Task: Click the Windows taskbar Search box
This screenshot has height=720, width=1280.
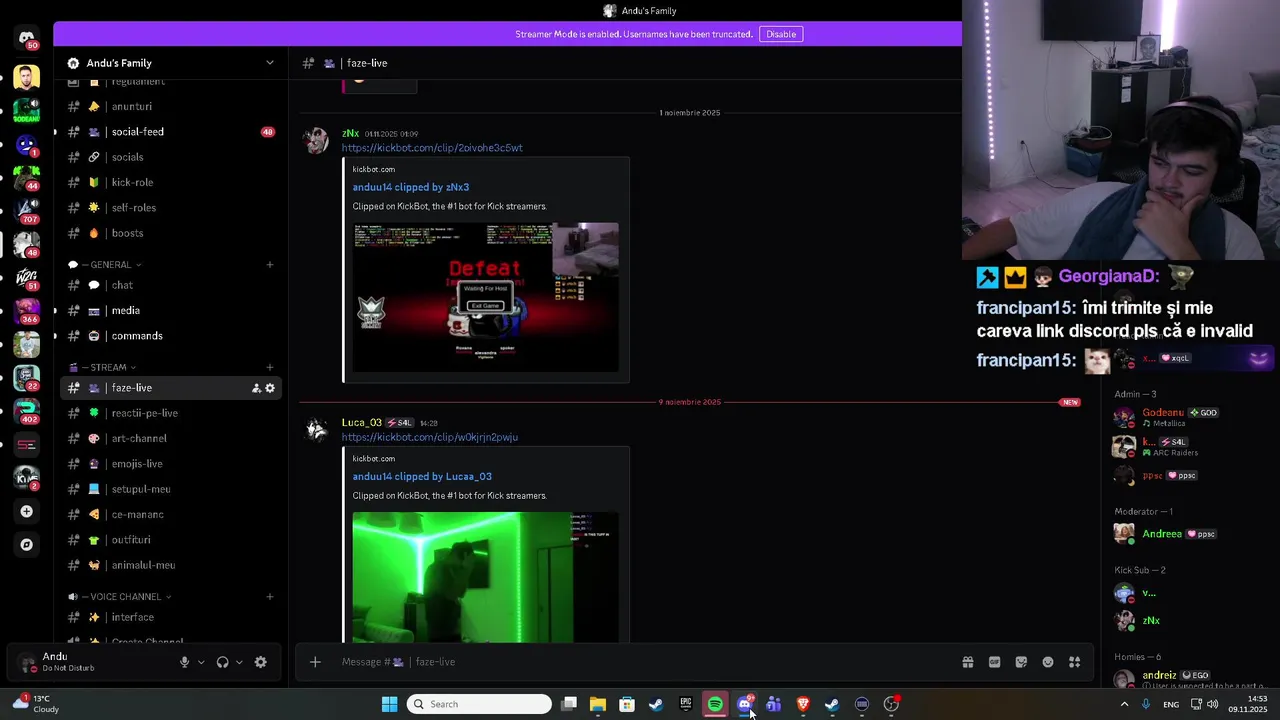Action: click(x=480, y=704)
